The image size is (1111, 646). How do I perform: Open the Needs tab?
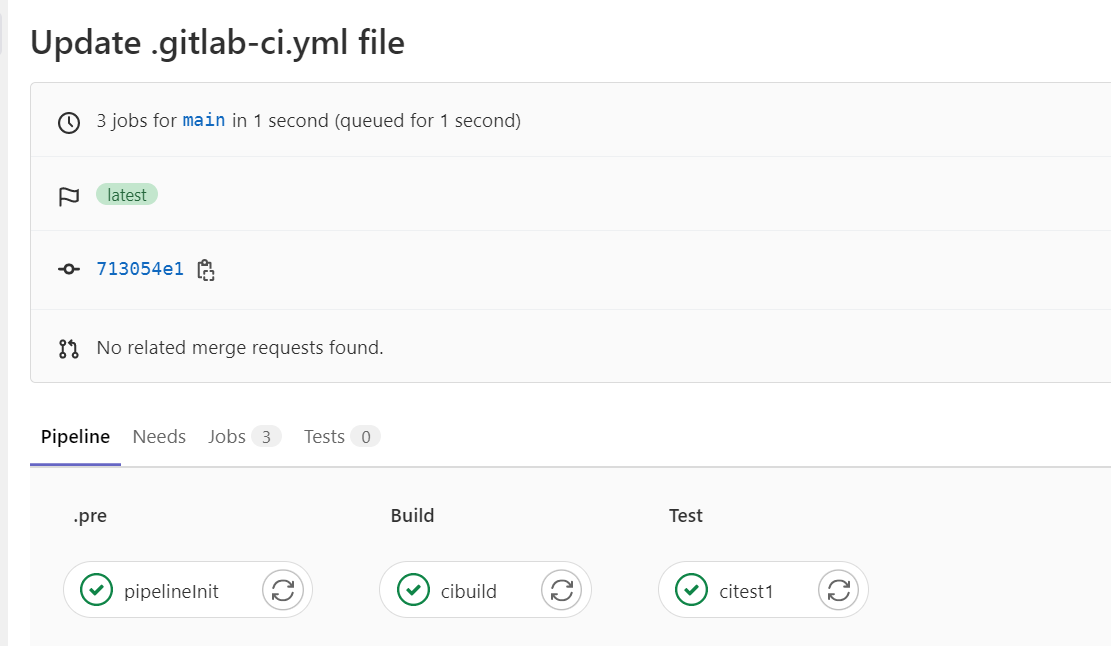[x=159, y=437]
